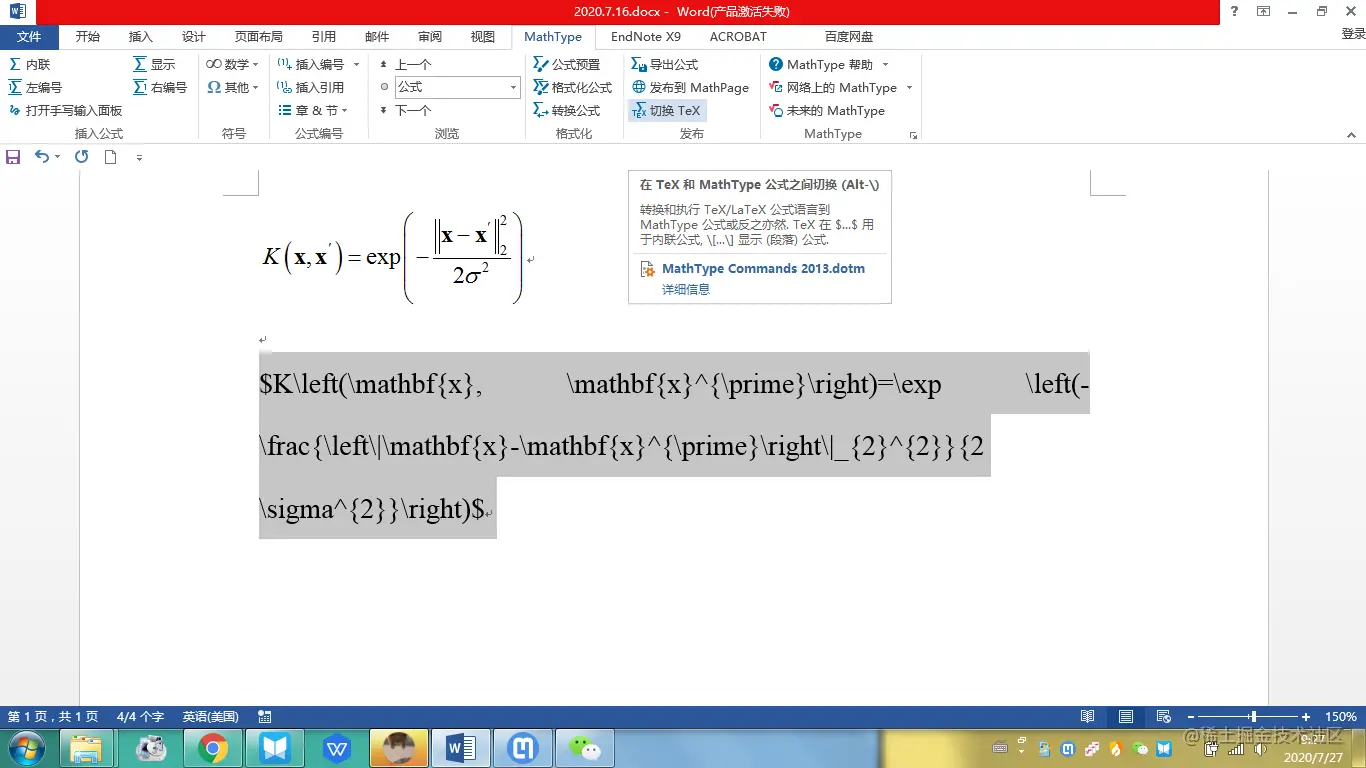Image resolution: width=1366 pixels, height=768 pixels.
Task: Click the language indicator 英语(美国)
Action: tap(210, 717)
